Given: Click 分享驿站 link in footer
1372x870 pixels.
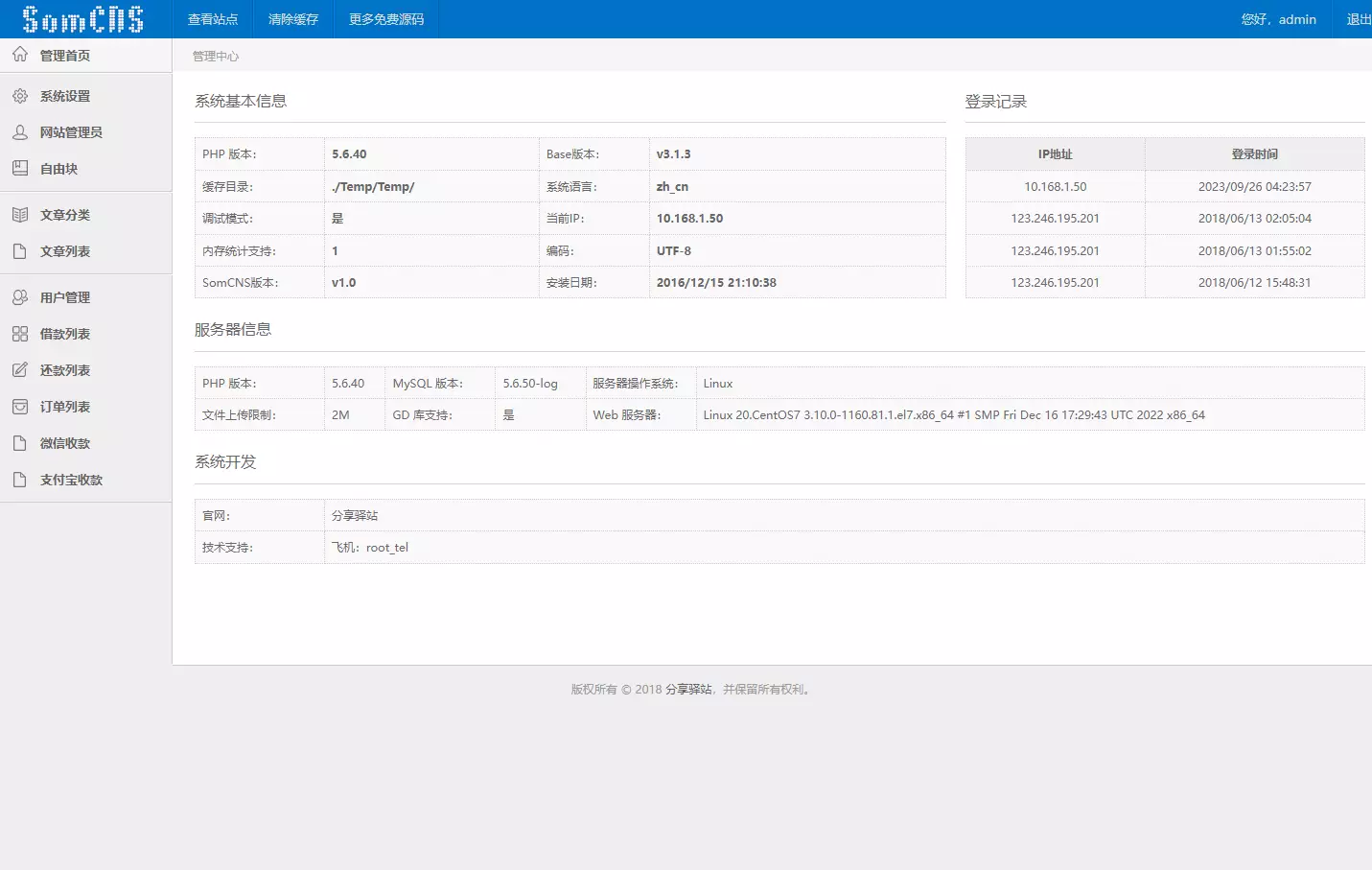Looking at the screenshot, I should tap(688, 689).
